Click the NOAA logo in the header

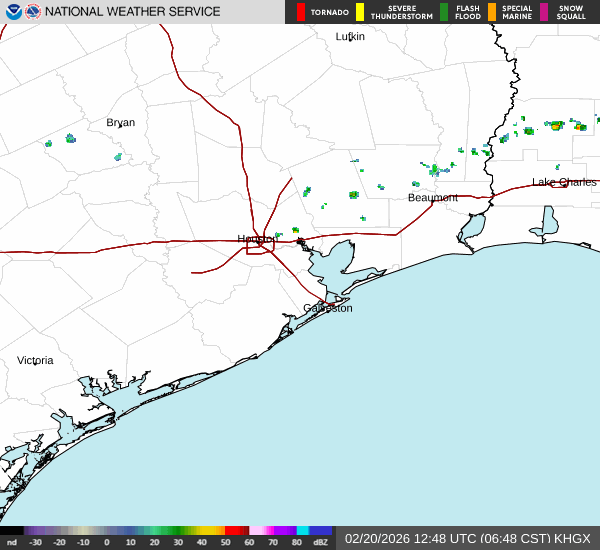tap(13, 12)
